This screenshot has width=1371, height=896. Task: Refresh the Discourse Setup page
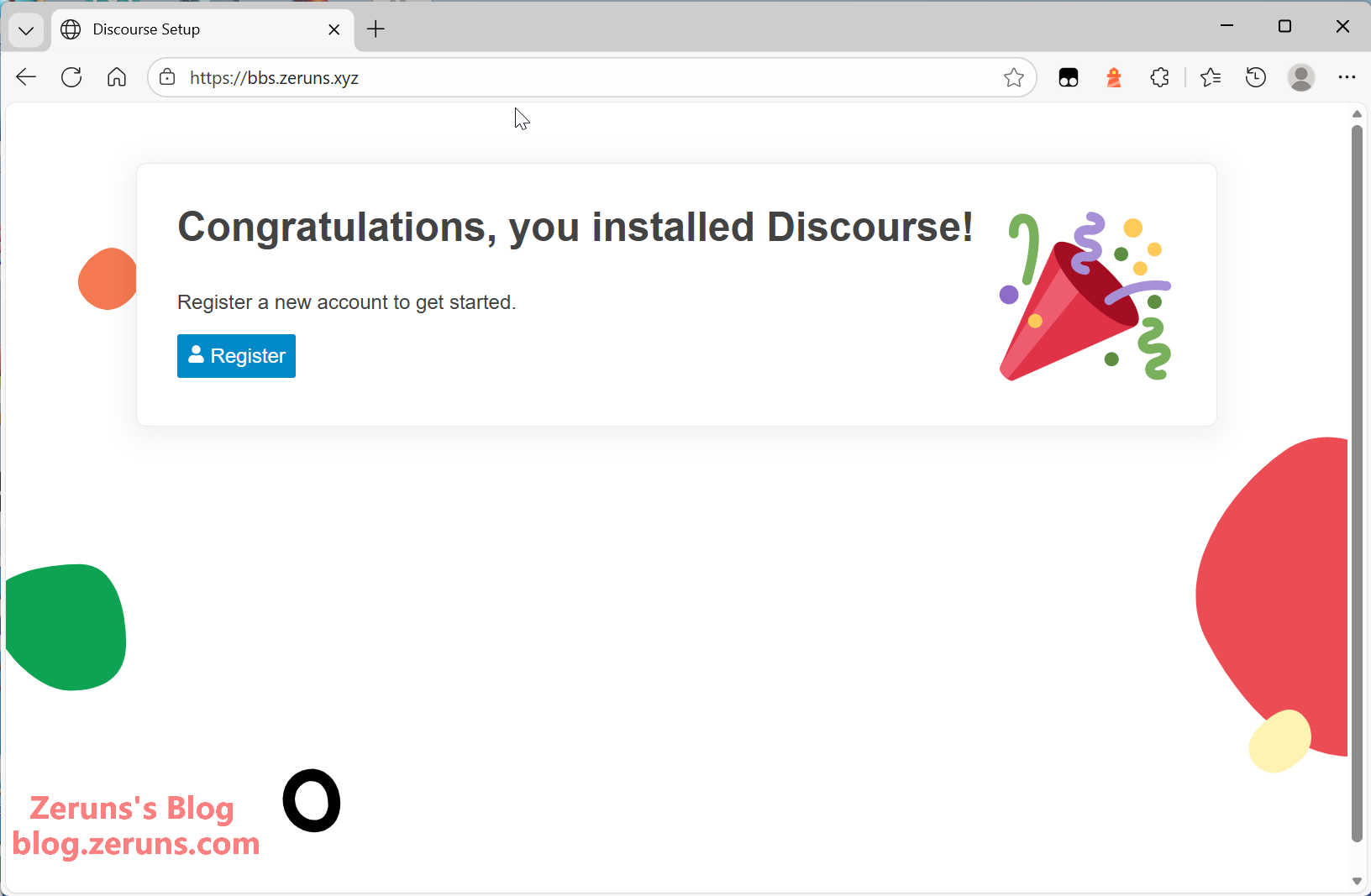point(71,77)
